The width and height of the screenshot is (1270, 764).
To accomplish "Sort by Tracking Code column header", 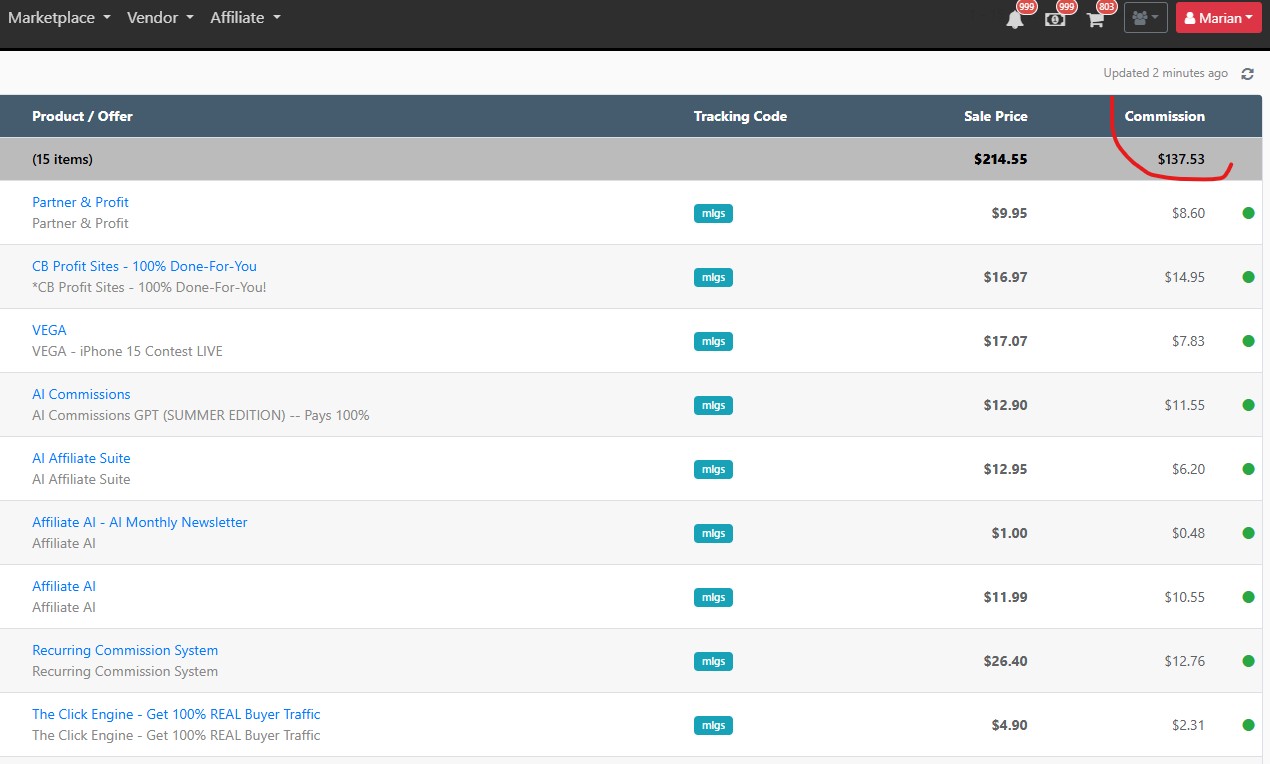I will tap(740, 116).
